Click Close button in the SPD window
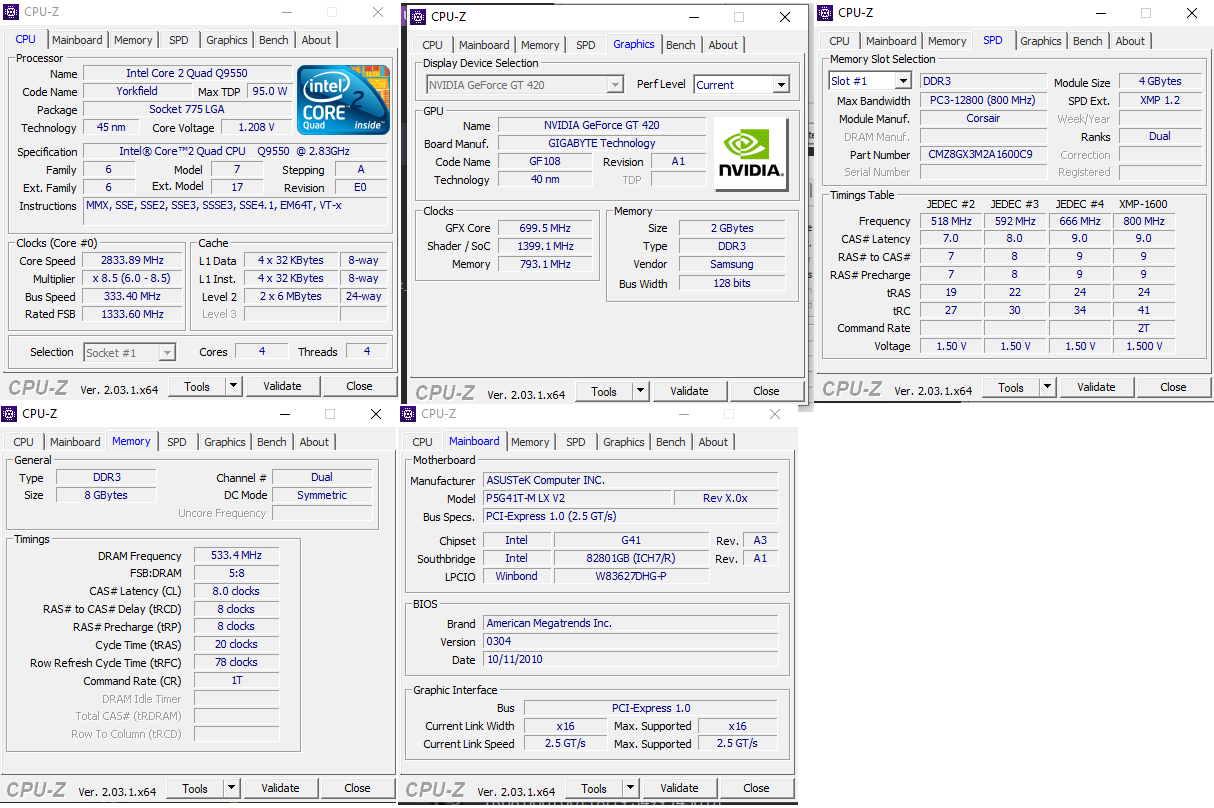 (1173, 387)
